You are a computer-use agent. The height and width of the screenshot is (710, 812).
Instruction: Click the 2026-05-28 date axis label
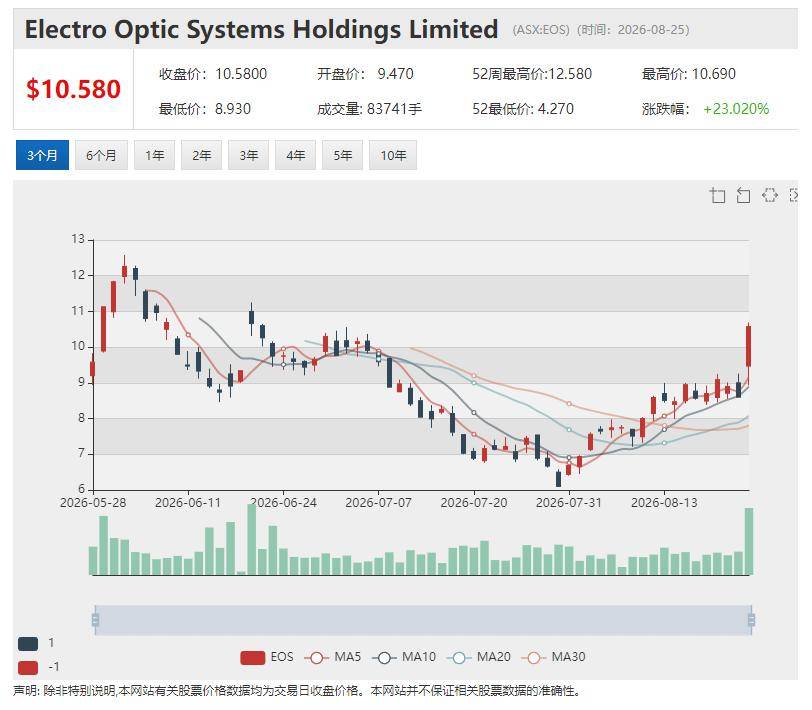(93, 503)
